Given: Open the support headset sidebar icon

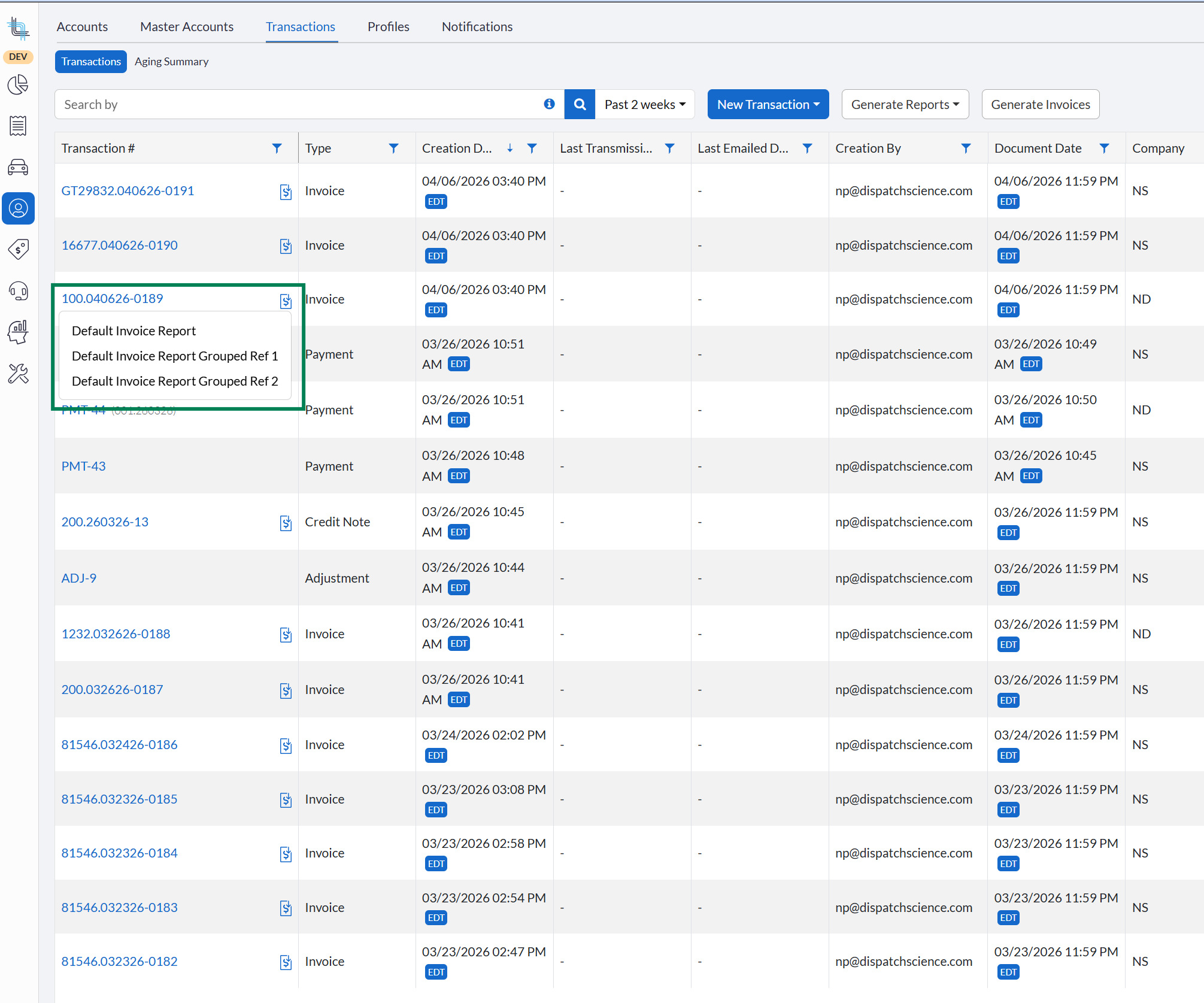Looking at the screenshot, I should [x=18, y=291].
